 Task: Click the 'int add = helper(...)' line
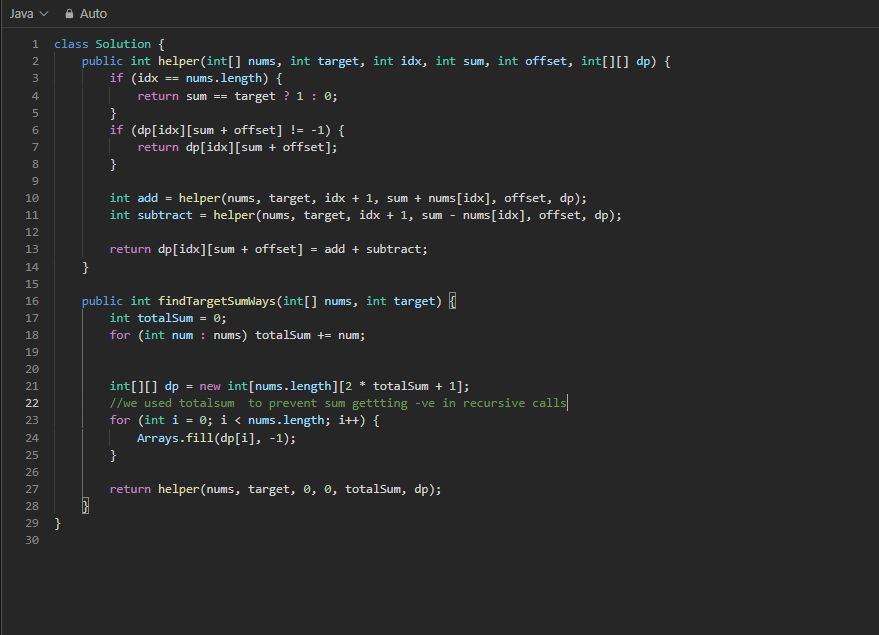click(x=348, y=198)
